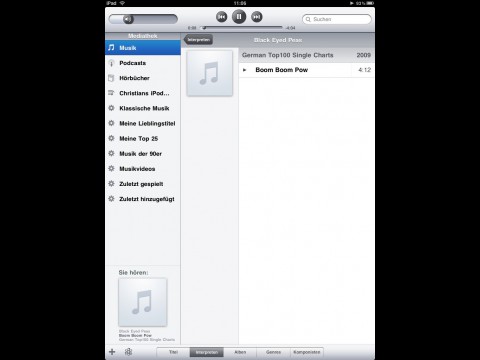Switch to the Komponisten tab
Image resolution: width=480 pixels, height=360 pixels.
click(x=307, y=352)
